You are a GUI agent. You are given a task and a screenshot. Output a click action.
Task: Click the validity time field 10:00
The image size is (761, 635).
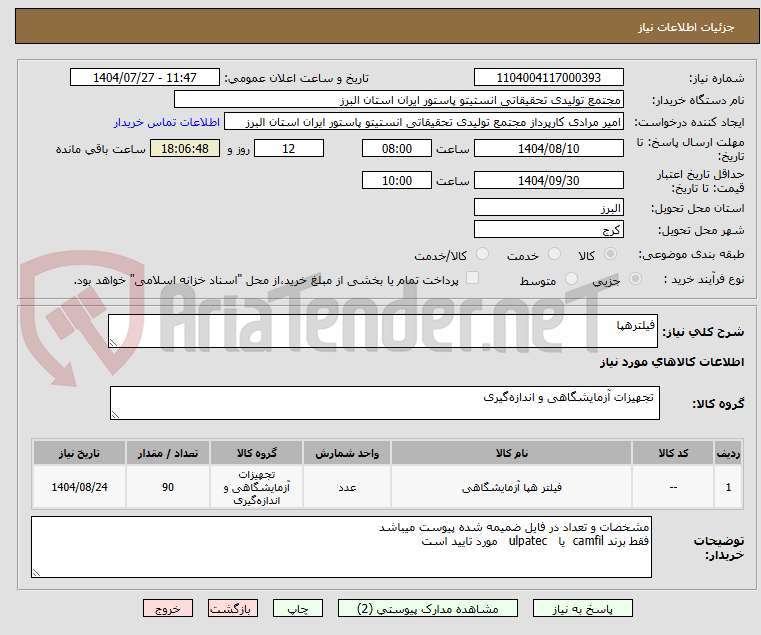397,181
